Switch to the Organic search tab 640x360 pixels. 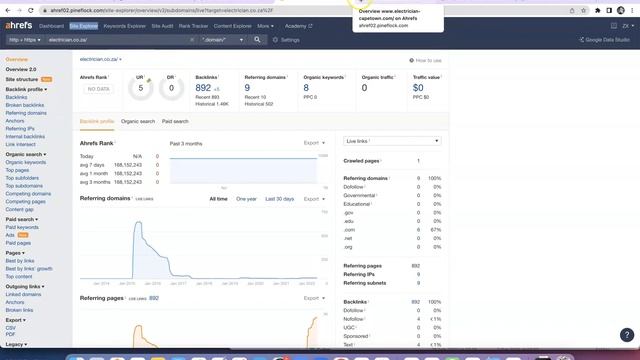click(x=138, y=122)
